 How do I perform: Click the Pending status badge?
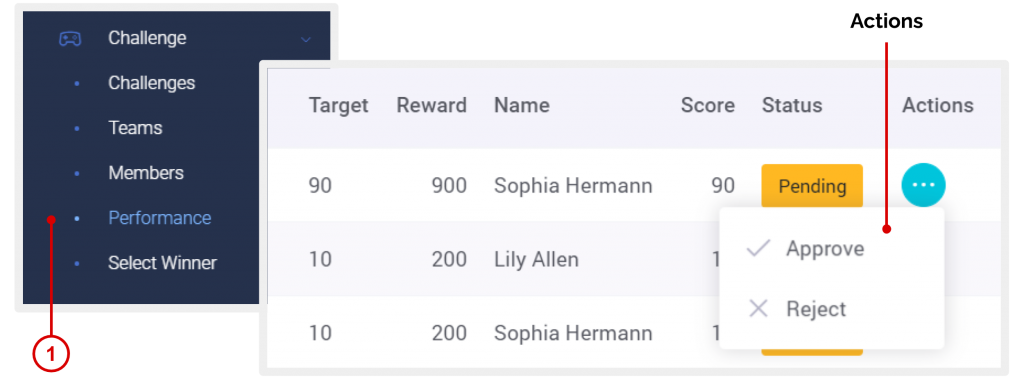812,186
